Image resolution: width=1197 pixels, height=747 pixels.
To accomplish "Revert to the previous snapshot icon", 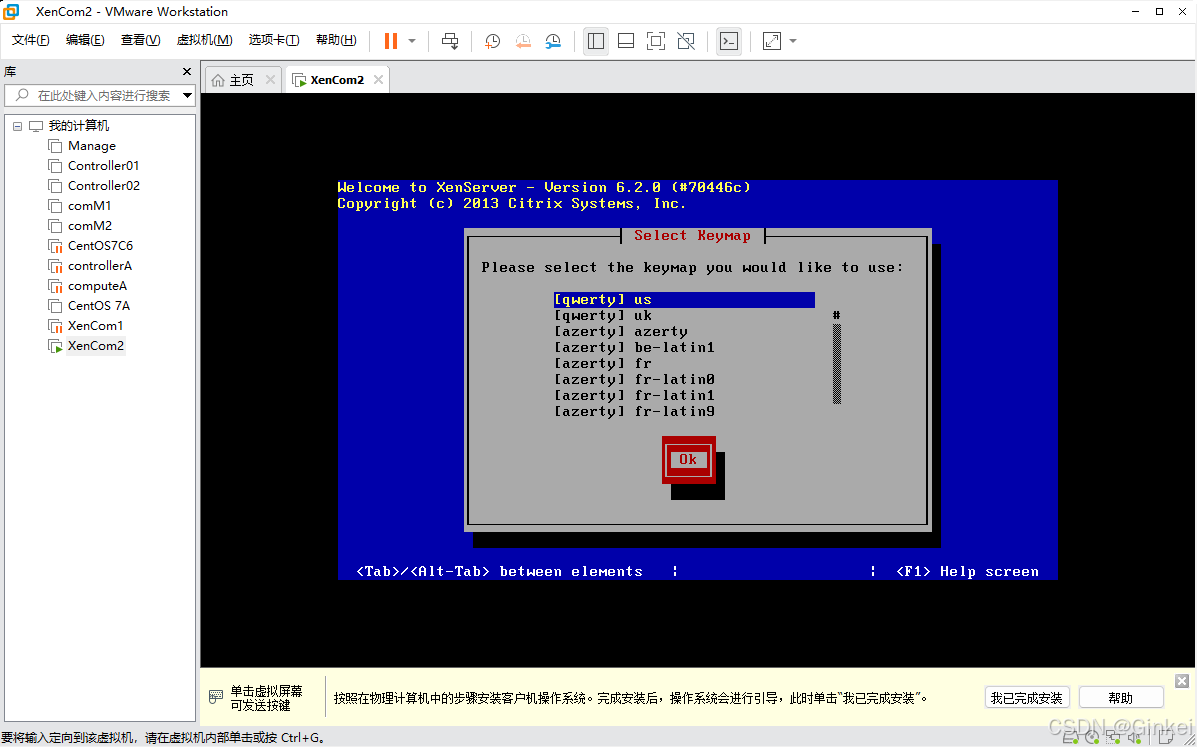I will pyautogui.click(x=523, y=41).
